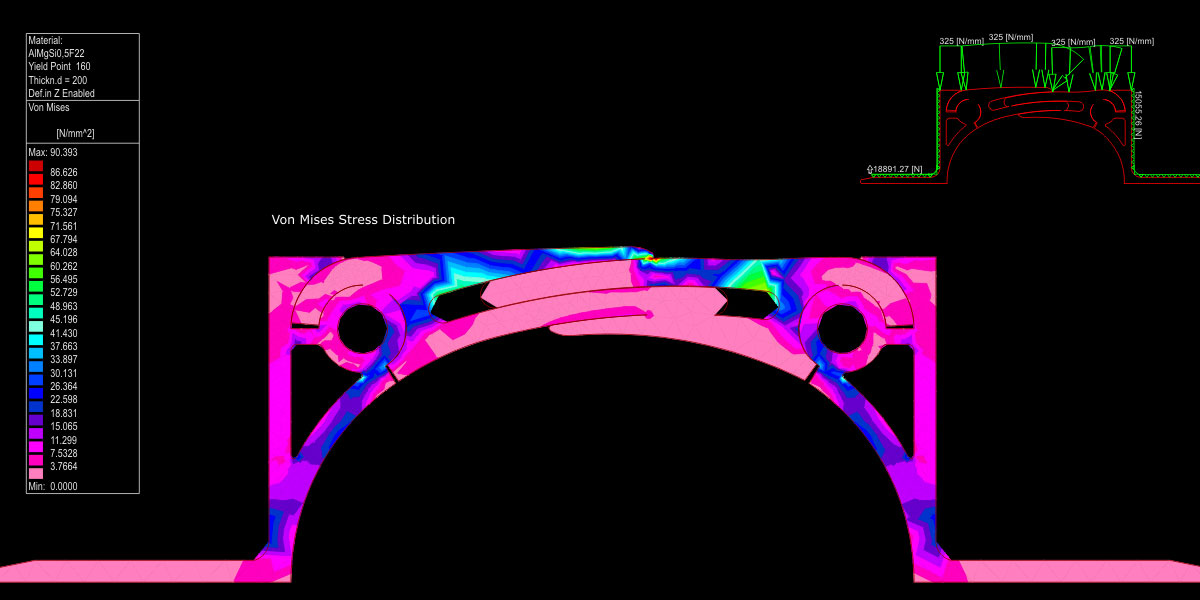Click the vertical 15055.26 [N] force label
The height and width of the screenshot is (600, 1200).
(x=1137, y=114)
